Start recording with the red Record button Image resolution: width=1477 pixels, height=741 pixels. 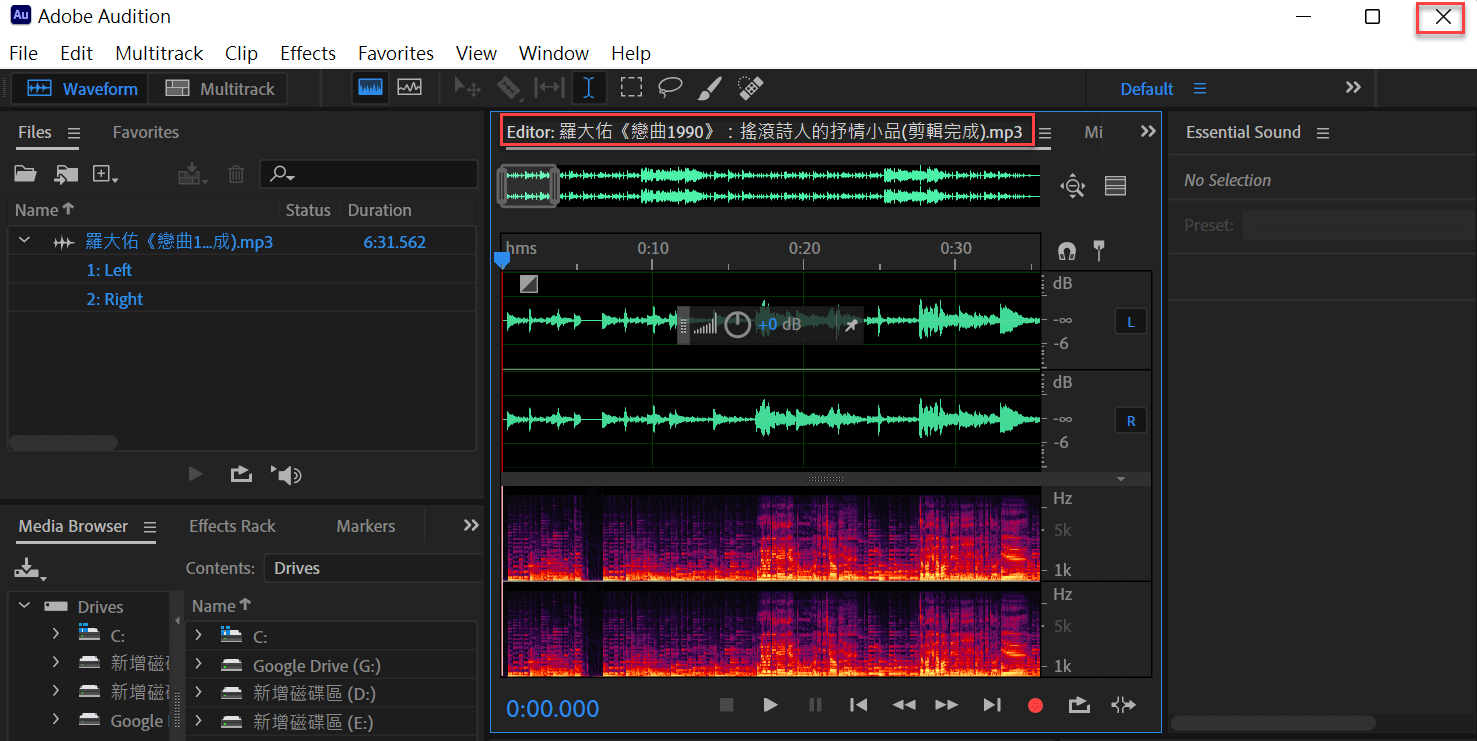[1035, 705]
